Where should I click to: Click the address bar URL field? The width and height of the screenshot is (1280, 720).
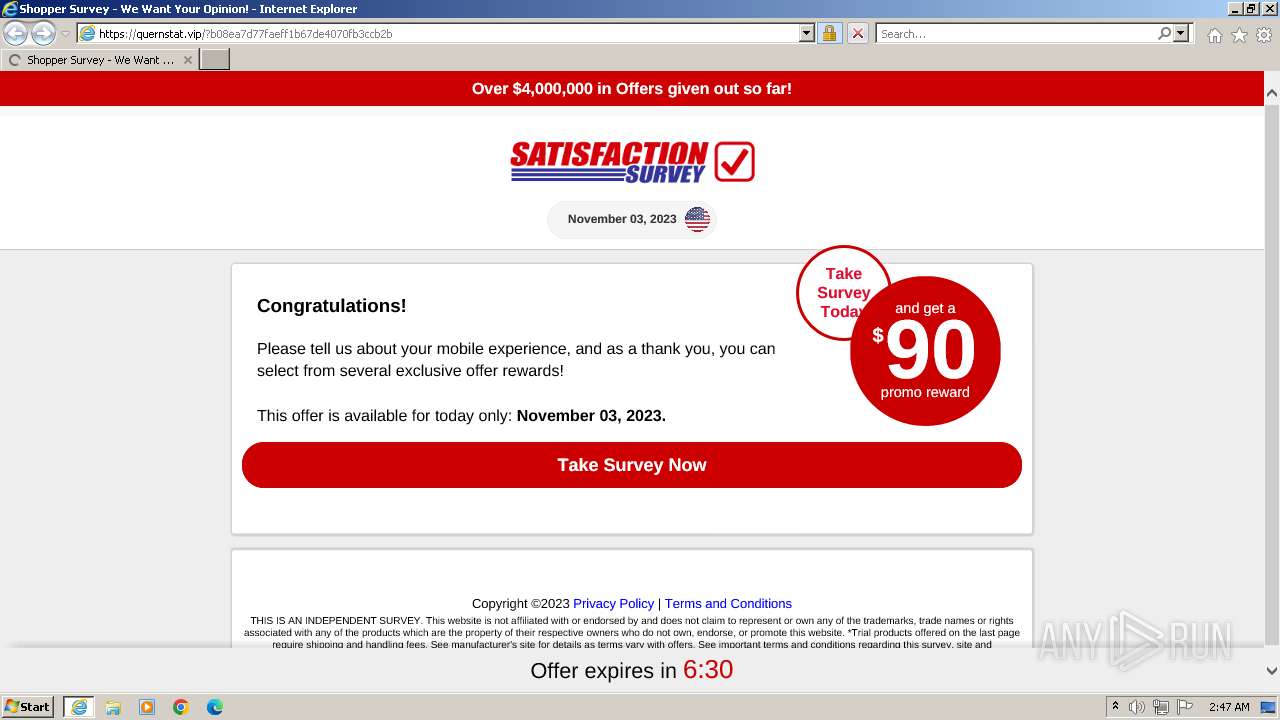(x=437, y=33)
